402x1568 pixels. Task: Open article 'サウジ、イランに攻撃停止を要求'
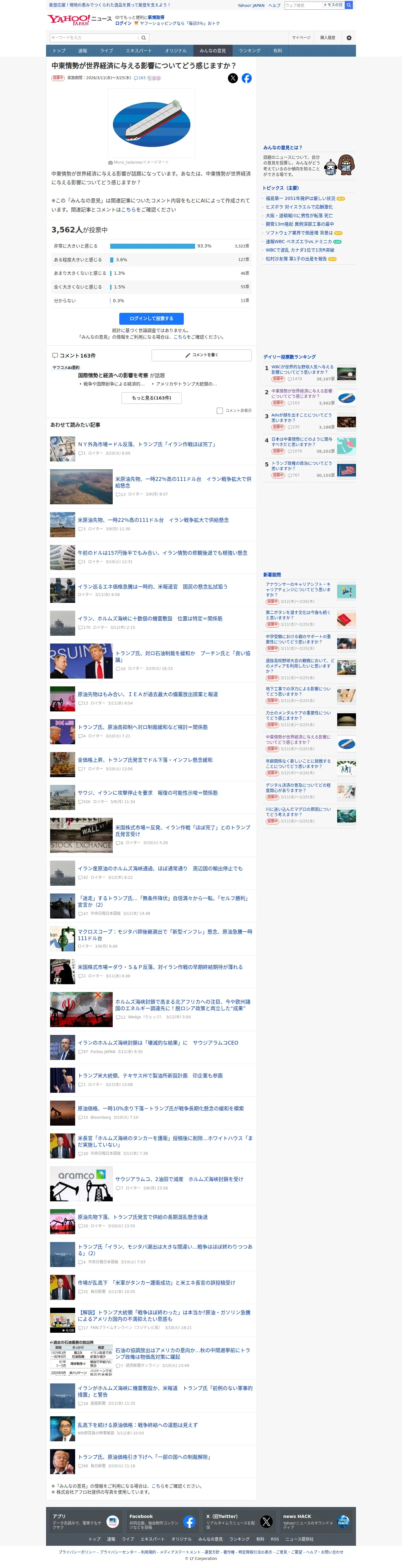(x=147, y=793)
